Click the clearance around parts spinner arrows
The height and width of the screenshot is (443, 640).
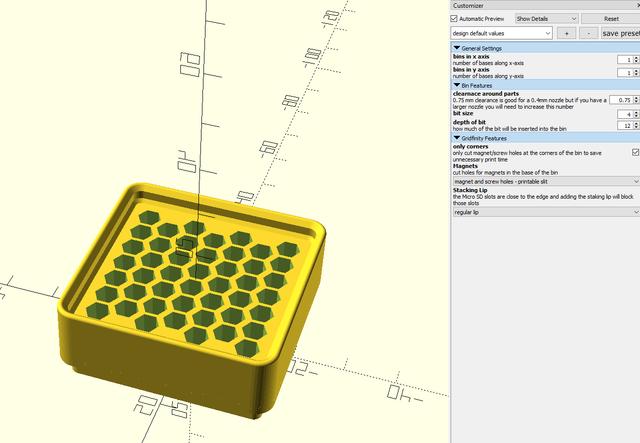point(636,100)
